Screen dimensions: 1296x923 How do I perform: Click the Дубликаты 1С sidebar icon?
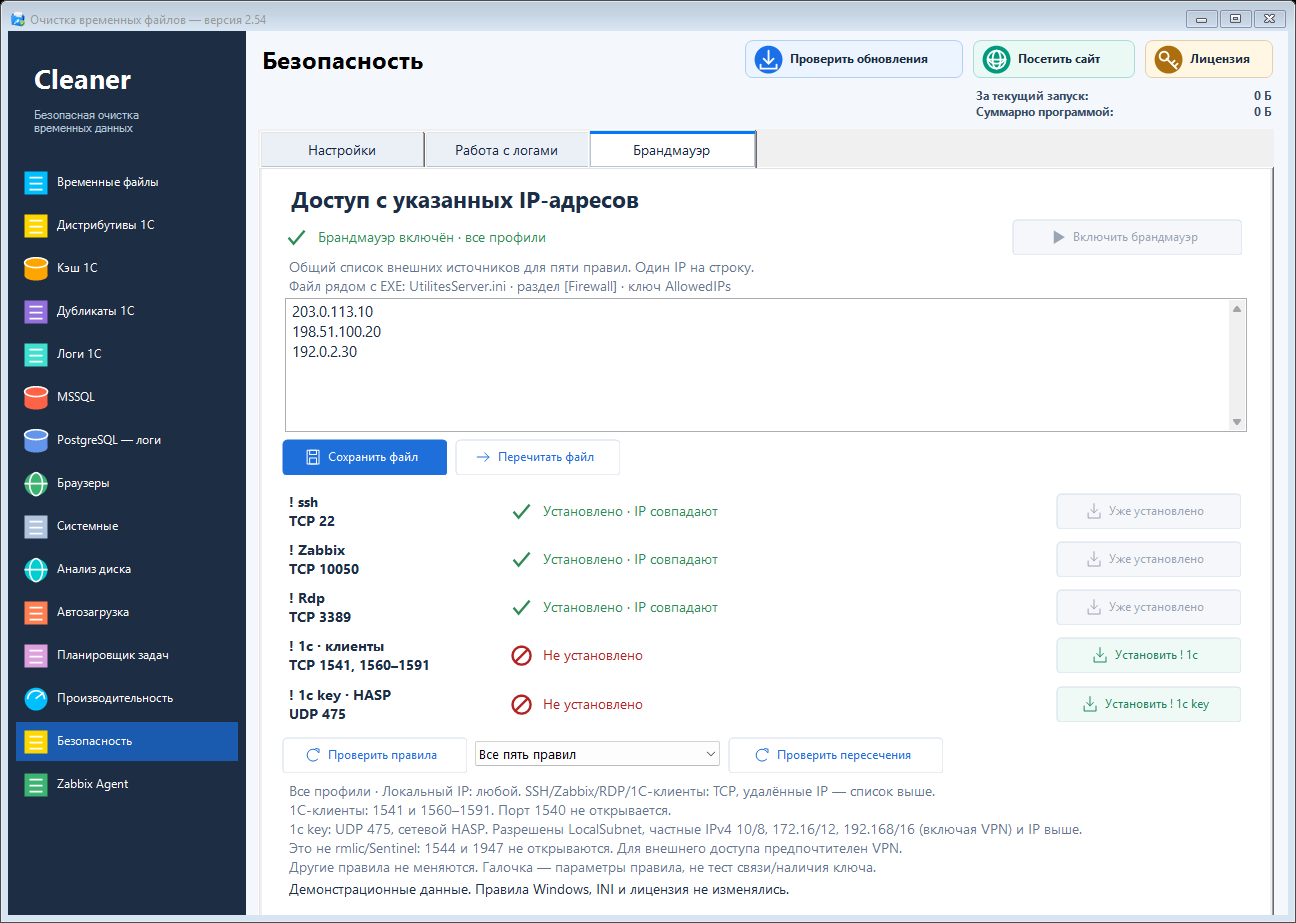pyautogui.click(x=36, y=312)
